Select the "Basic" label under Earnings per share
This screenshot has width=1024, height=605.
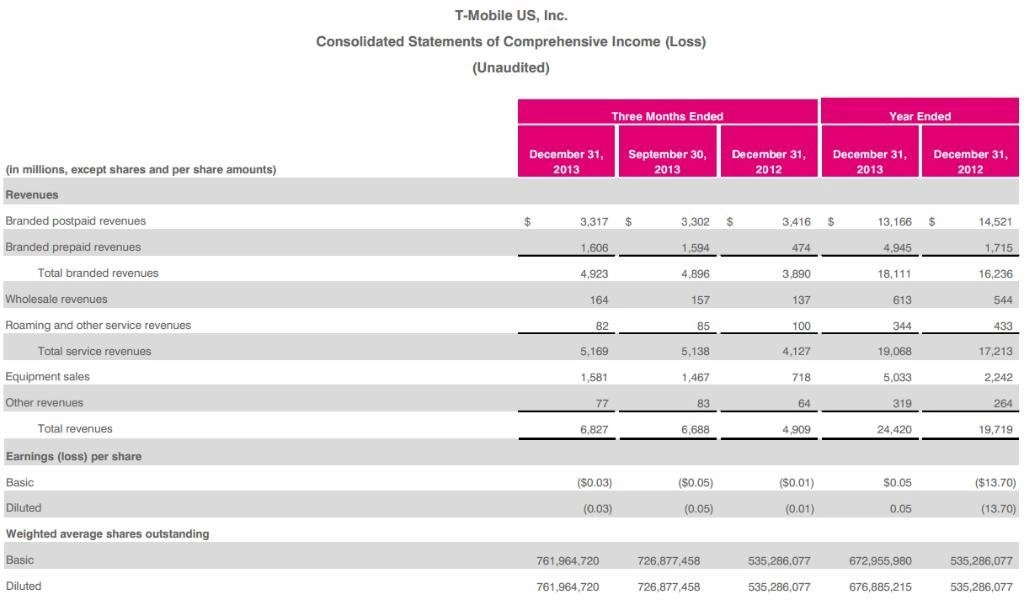[x=20, y=482]
